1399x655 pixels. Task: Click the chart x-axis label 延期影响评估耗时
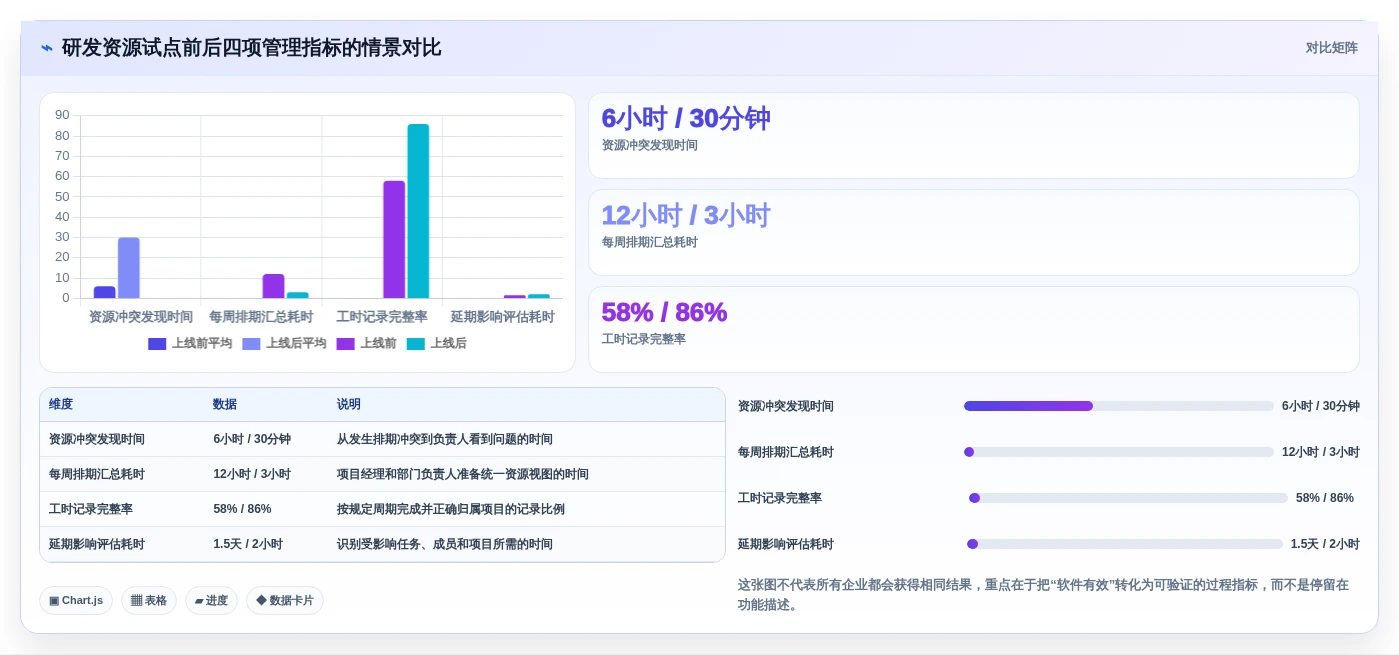click(x=503, y=317)
